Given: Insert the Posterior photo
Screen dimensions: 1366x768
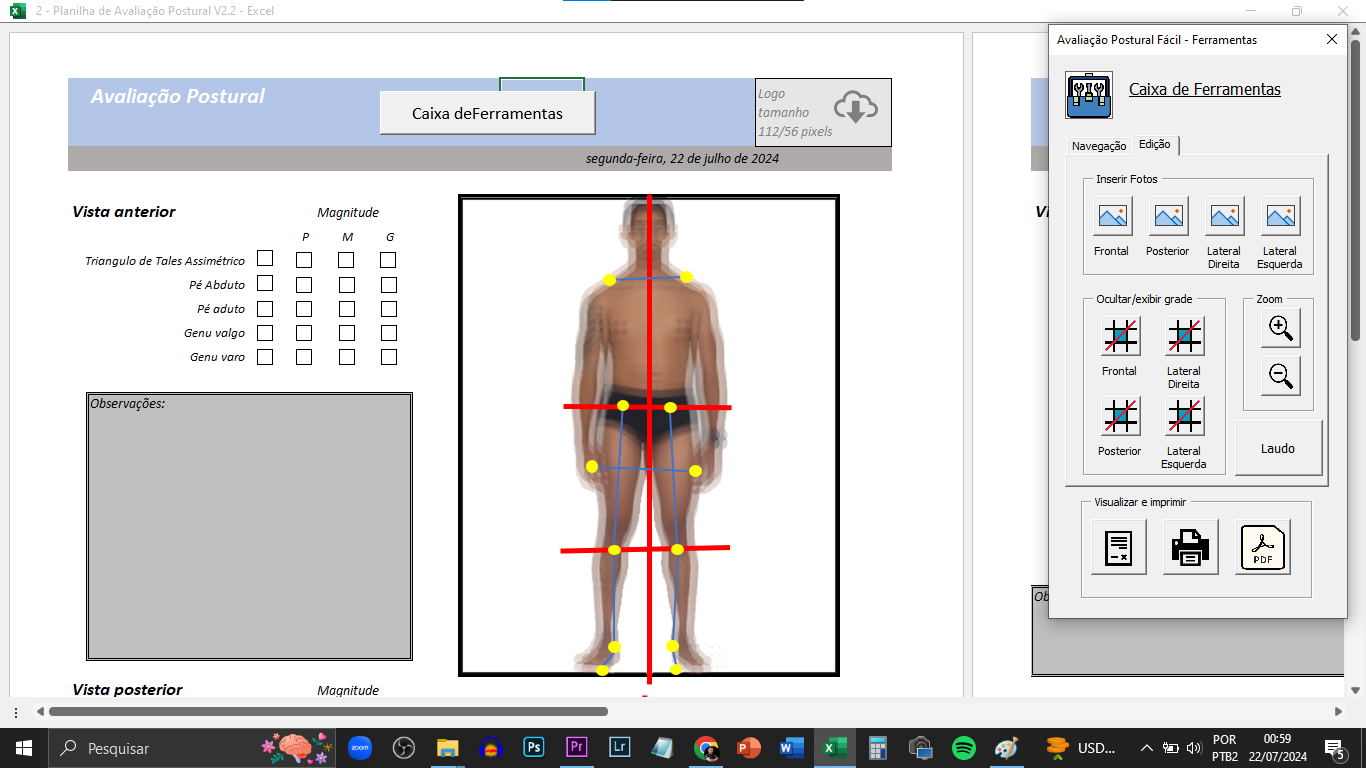Looking at the screenshot, I should point(1168,216).
